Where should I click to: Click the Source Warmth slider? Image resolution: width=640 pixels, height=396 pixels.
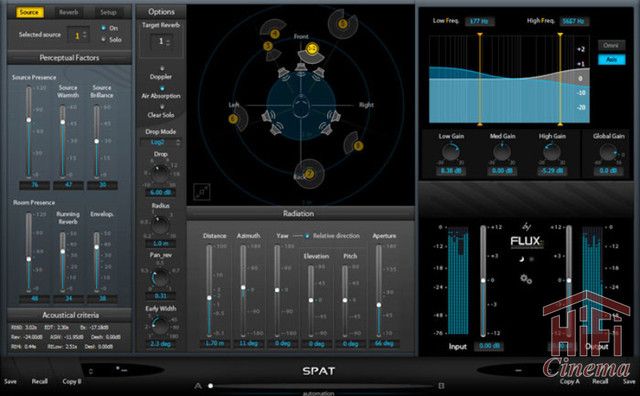coord(62,142)
